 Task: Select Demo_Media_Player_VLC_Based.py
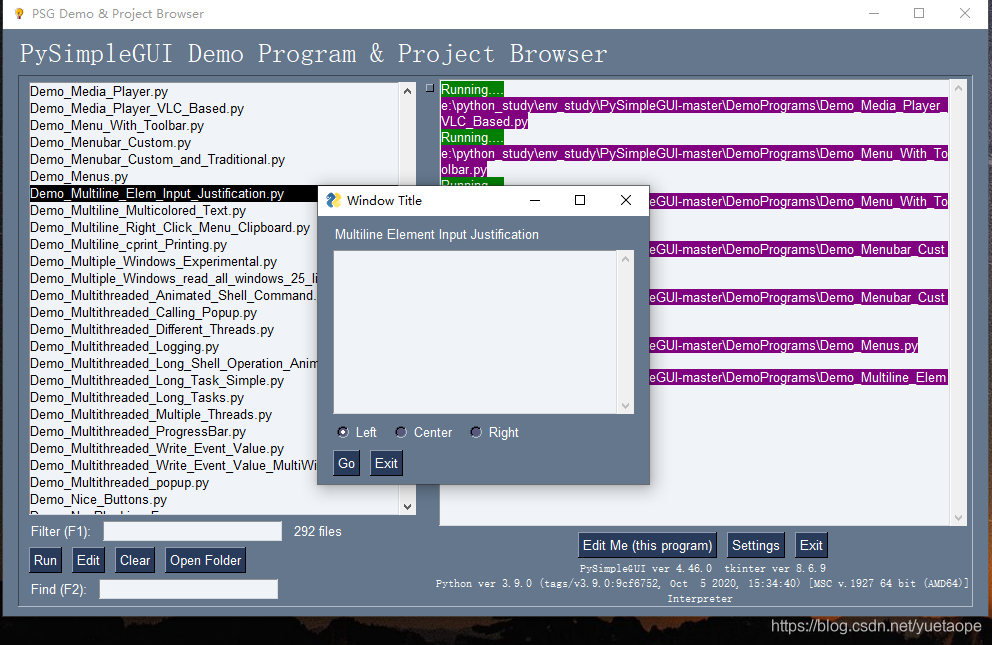click(x=214, y=109)
